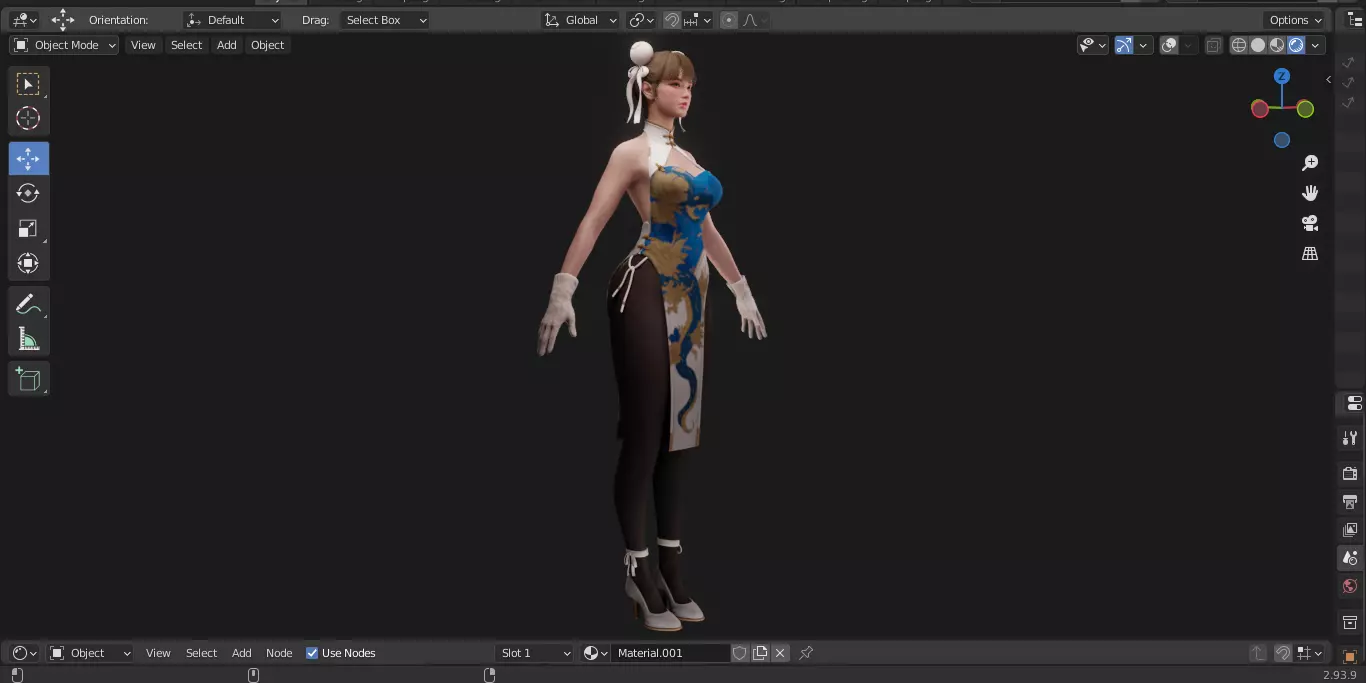Click the zoom magnifier viewport button
This screenshot has width=1366, height=683.
point(1310,163)
